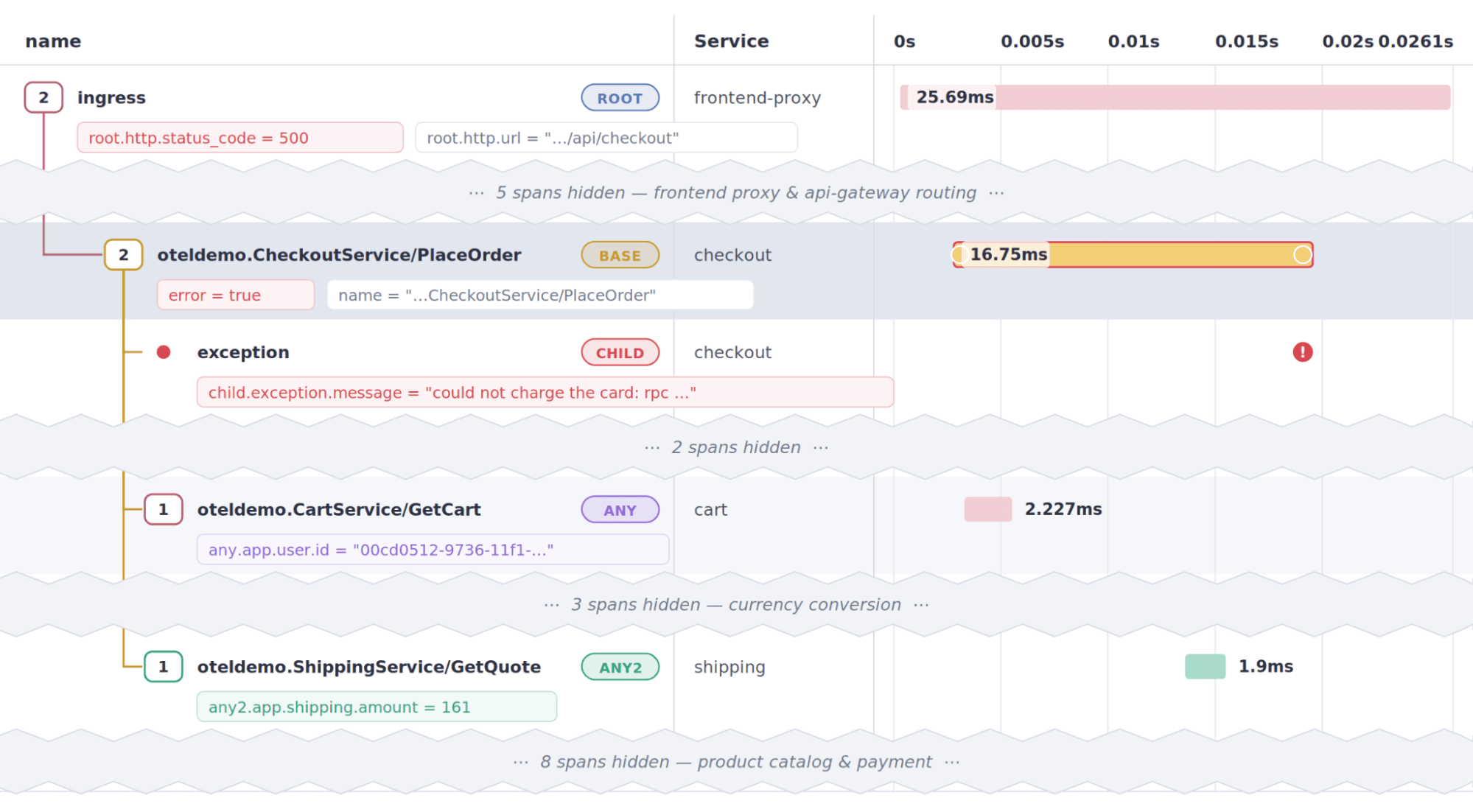Click the checkout service cell of PlaceOrder
This screenshot has width=1473, height=812.
tap(732, 255)
